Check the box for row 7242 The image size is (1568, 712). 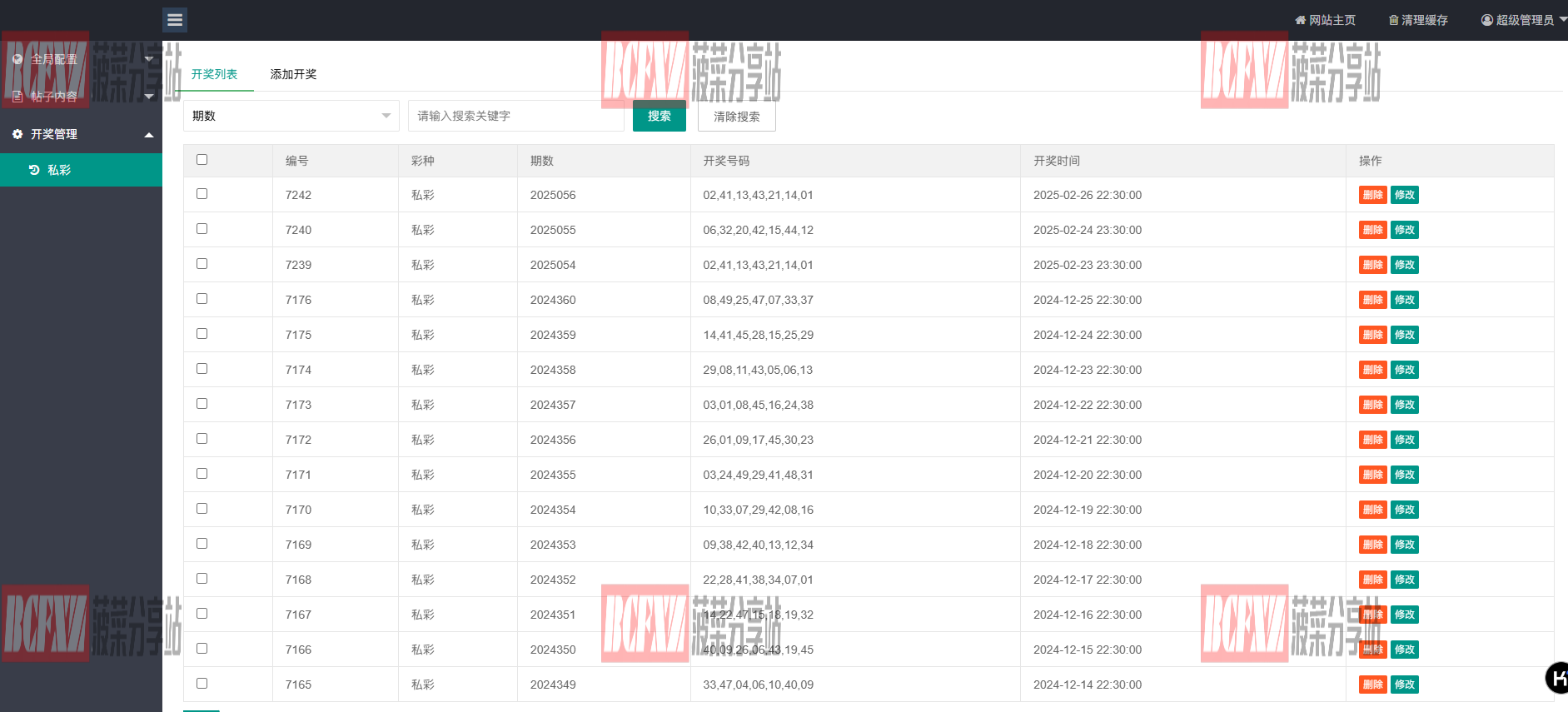point(202,194)
